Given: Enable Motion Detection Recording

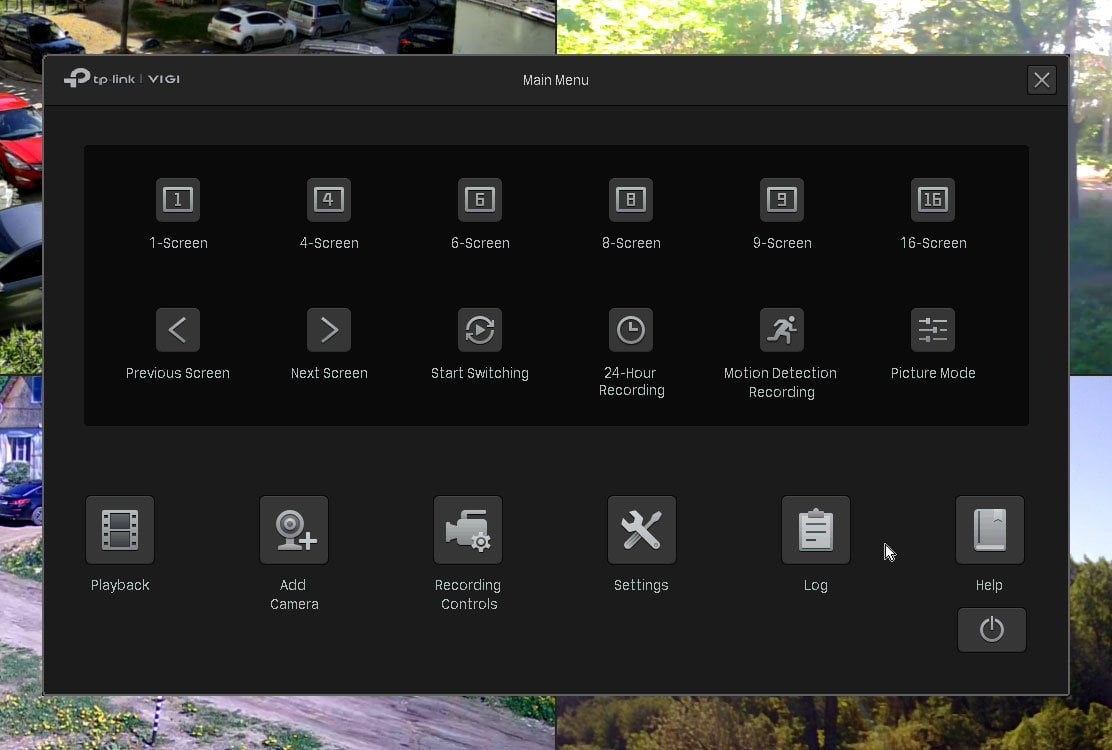Looking at the screenshot, I should pos(782,330).
